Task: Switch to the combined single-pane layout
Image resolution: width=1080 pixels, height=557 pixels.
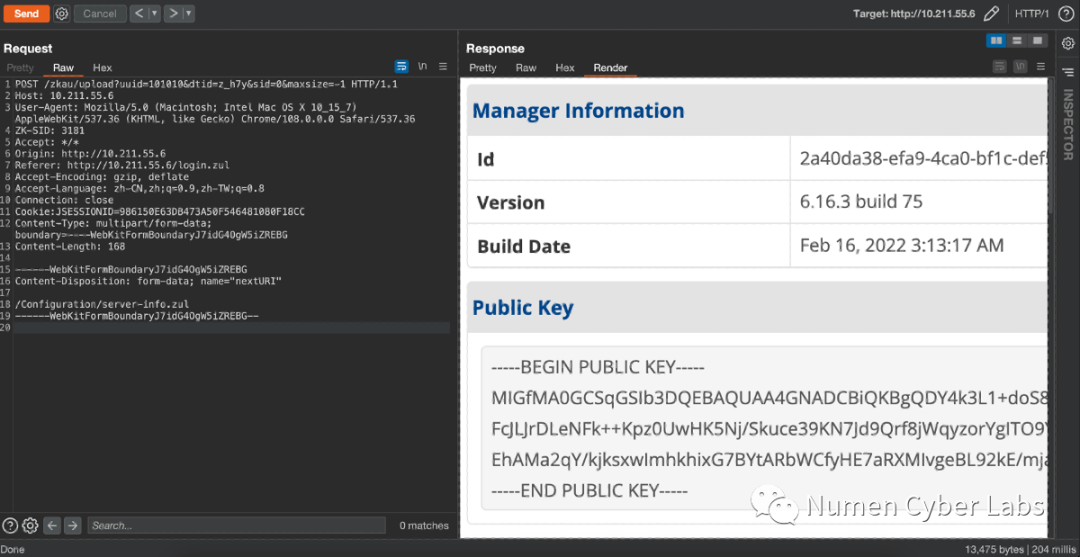Action: (x=1037, y=41)
